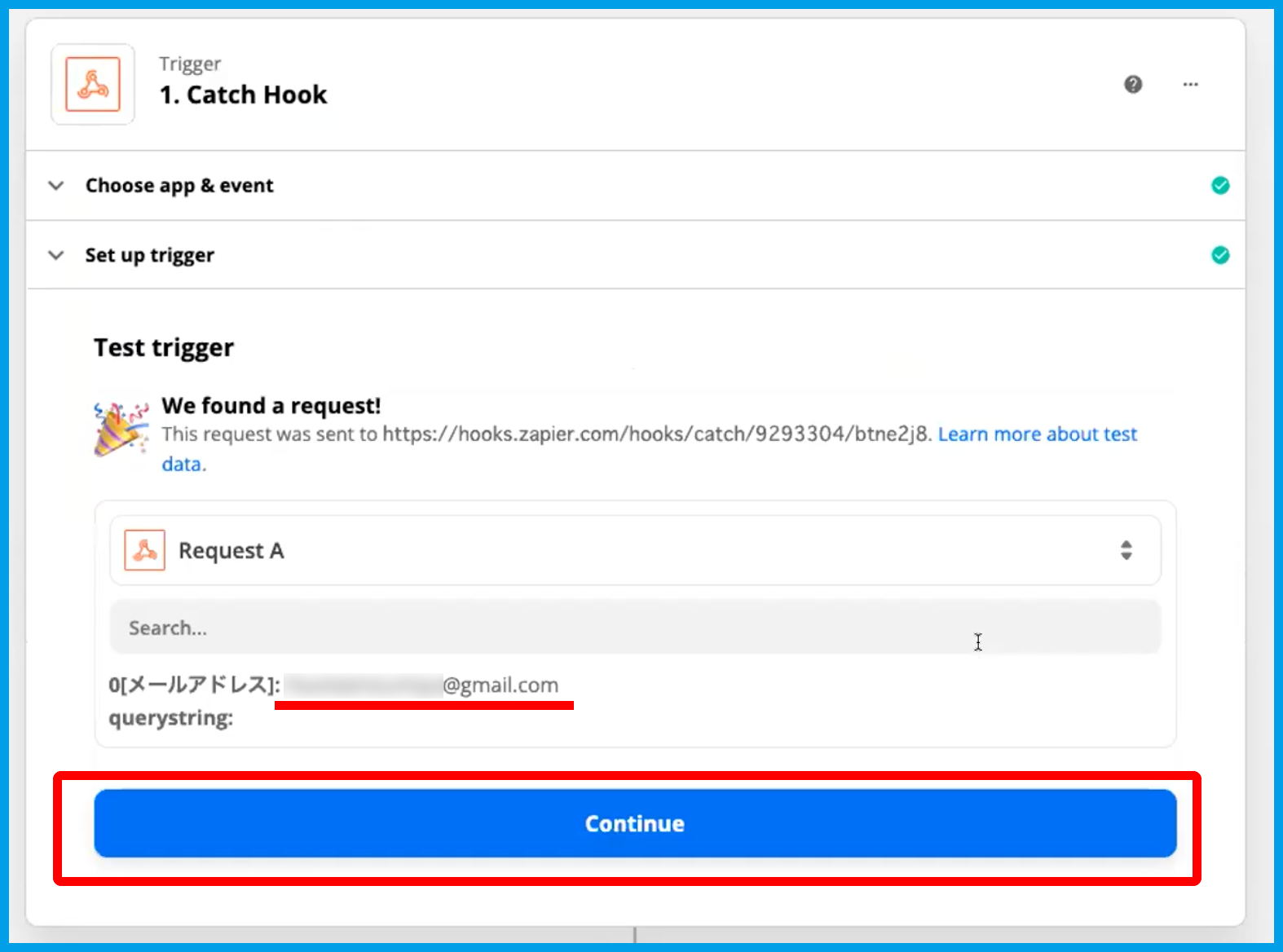Open the three-dot more options menu
This screenshot has height=952, width=1283.
pyautogui.click(x=1190, y=84)
